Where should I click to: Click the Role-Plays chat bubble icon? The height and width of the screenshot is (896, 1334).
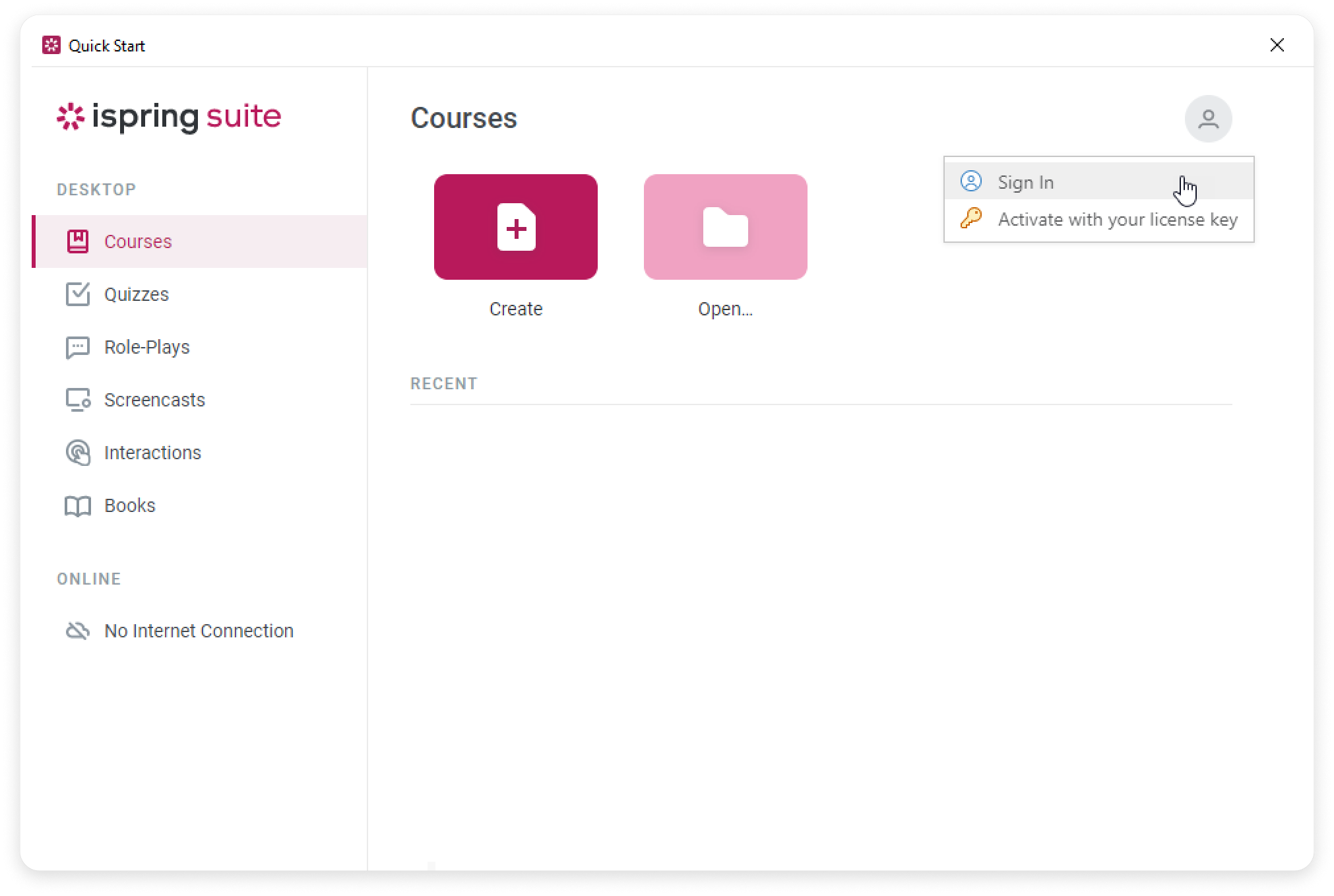[x=78, y=347]
